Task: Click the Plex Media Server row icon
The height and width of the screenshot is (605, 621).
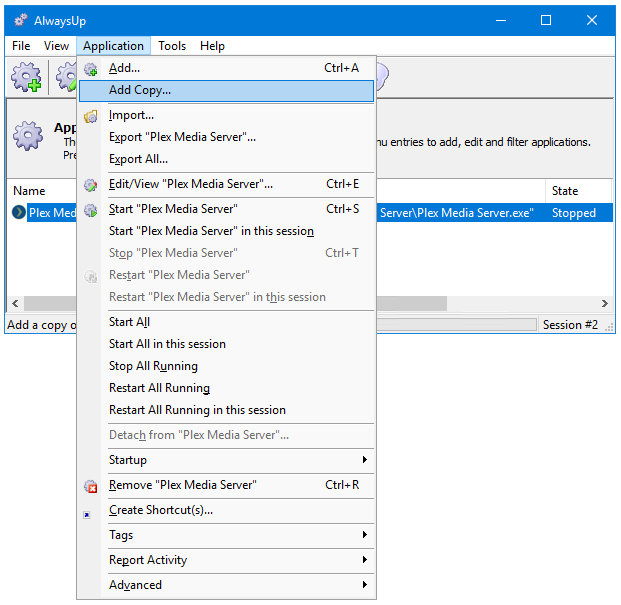Action: (19, 213)
